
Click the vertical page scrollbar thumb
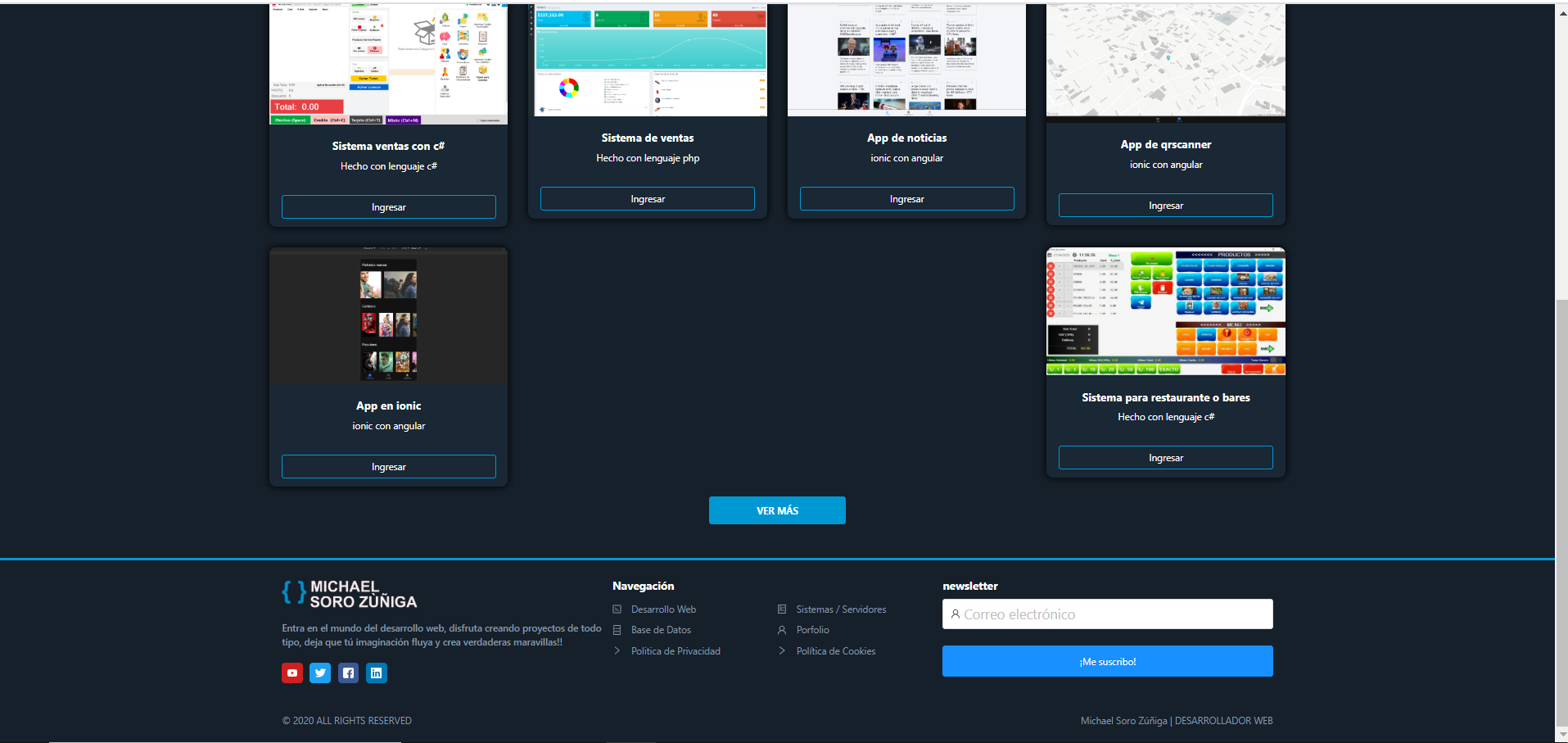pyautogui.click(x=1561, y=512)
